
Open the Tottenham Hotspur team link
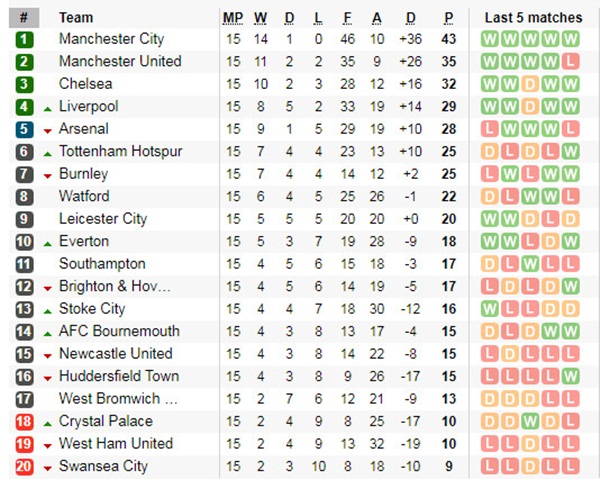(x=120, y=151)
